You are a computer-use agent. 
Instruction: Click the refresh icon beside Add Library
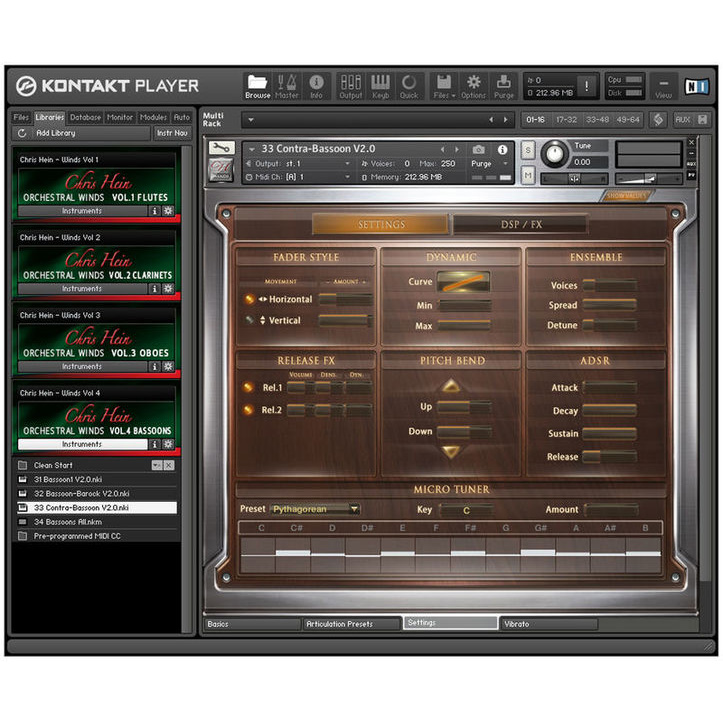tap(22, 133)
